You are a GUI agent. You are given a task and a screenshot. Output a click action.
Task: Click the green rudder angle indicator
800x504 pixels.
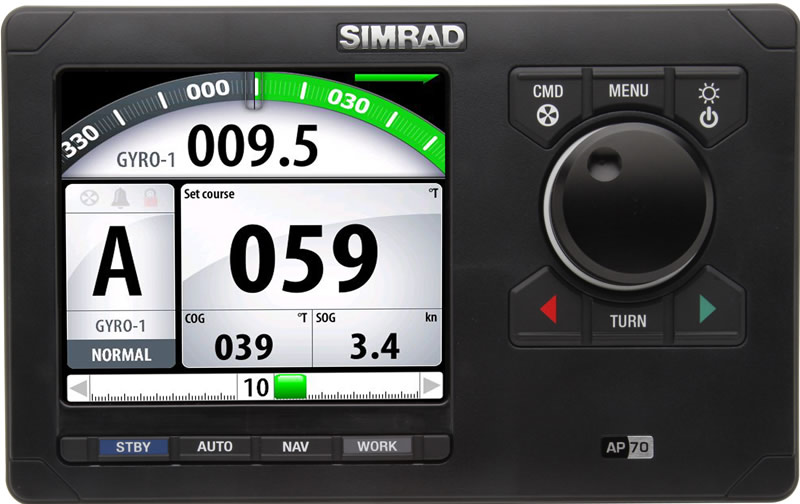tap(290, 387)
